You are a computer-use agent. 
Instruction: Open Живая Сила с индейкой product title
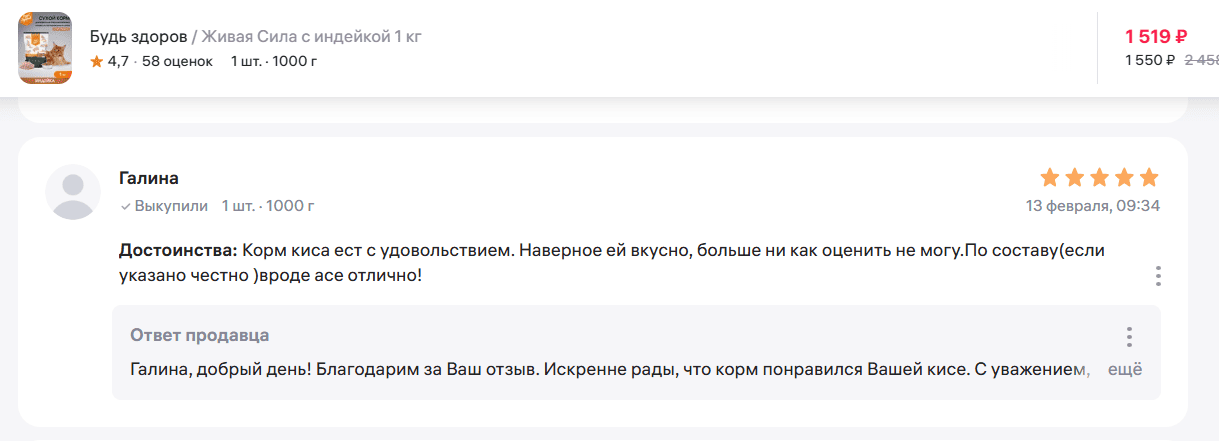311,37
